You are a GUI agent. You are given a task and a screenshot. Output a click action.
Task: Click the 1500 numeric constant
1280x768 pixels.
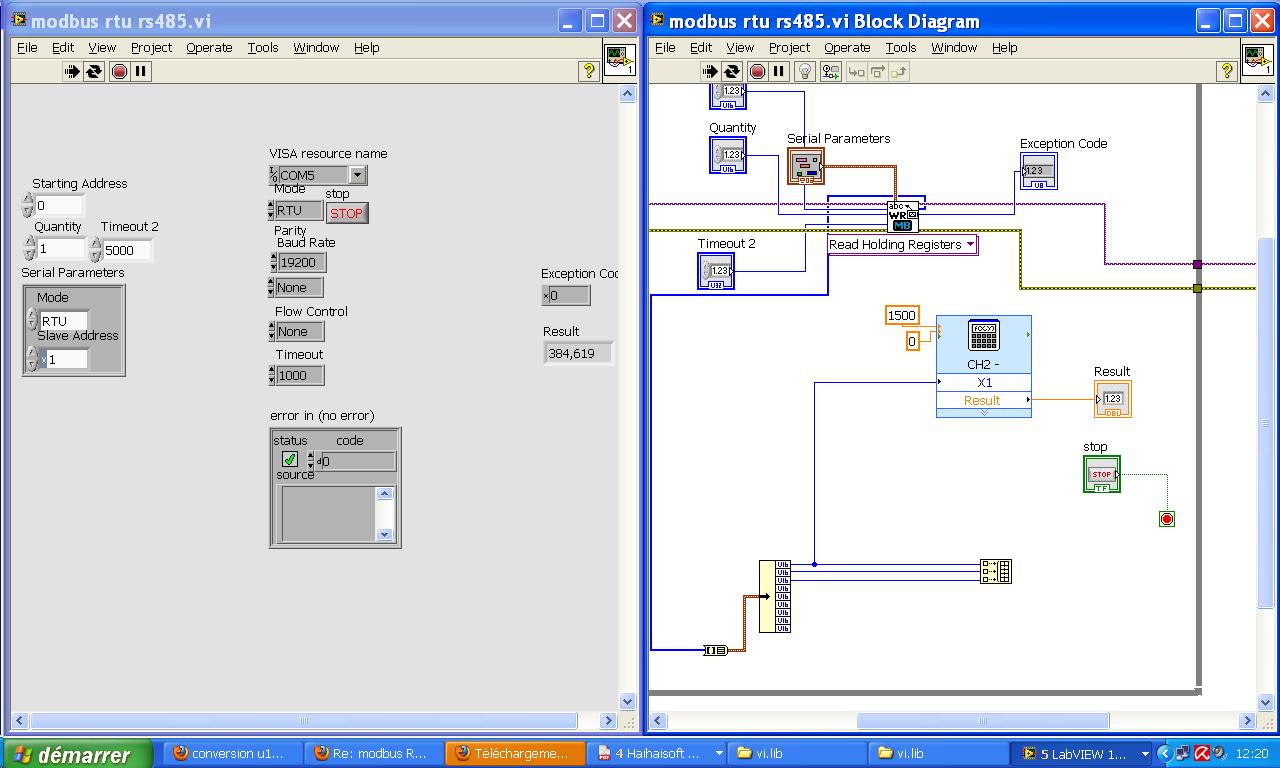tap(902, 315)
